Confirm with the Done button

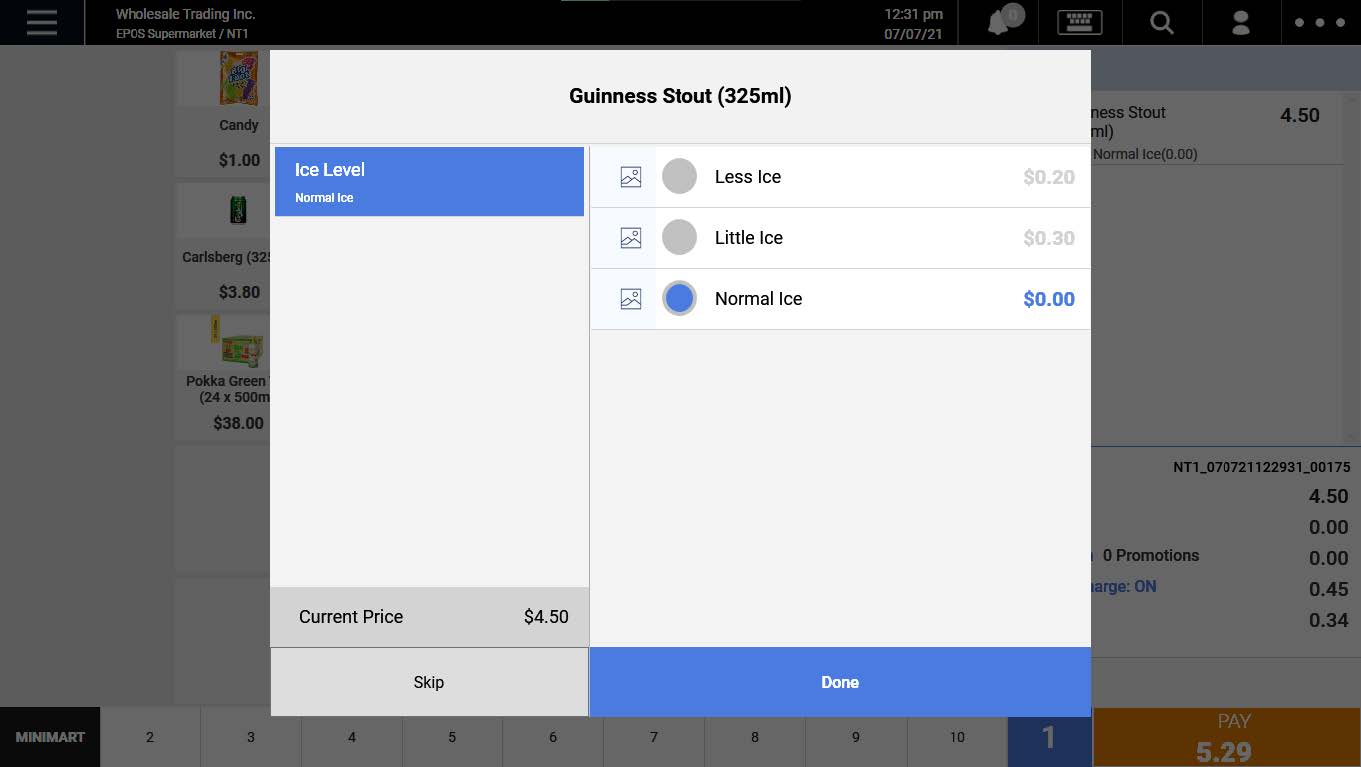coord(840,682)
